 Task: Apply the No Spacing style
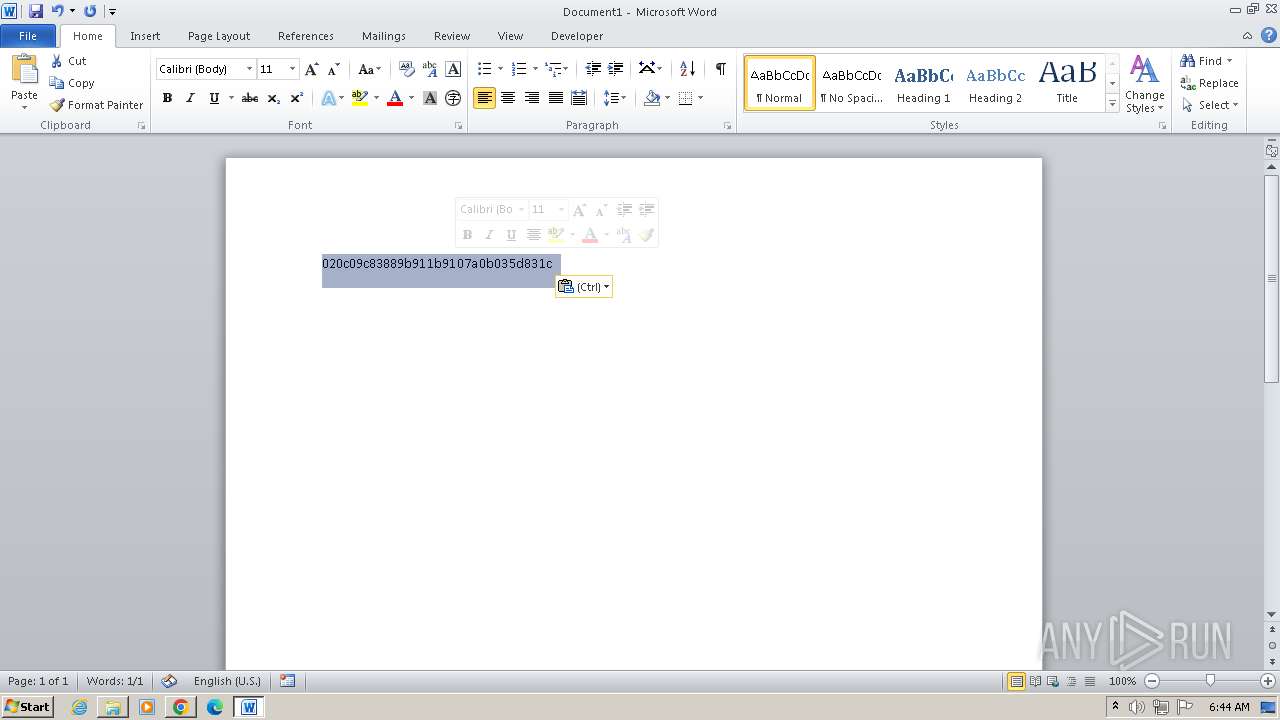tap(851, 83)
